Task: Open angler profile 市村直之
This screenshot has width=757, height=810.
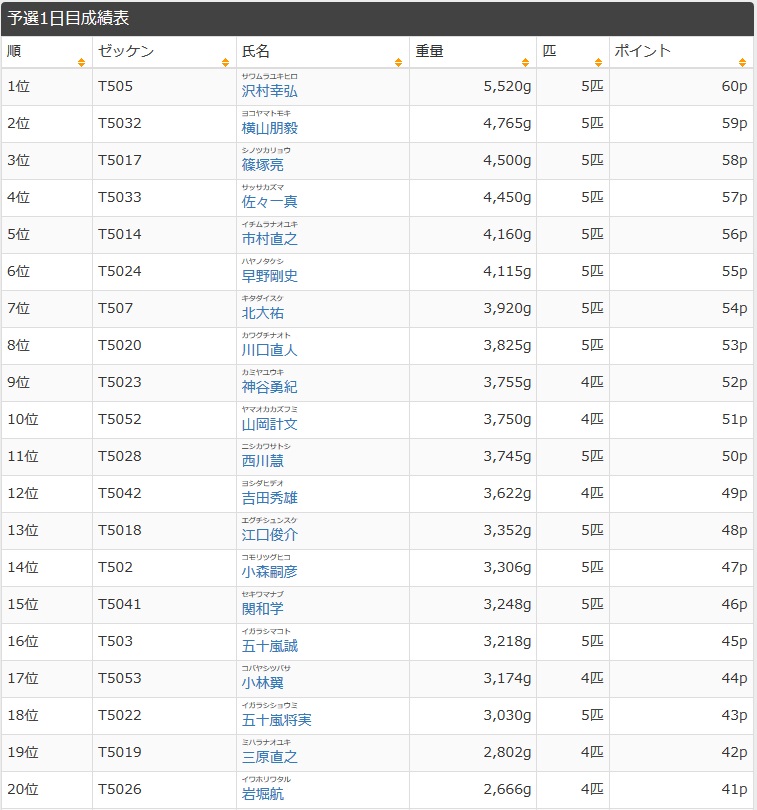Action: pos(270,239)
